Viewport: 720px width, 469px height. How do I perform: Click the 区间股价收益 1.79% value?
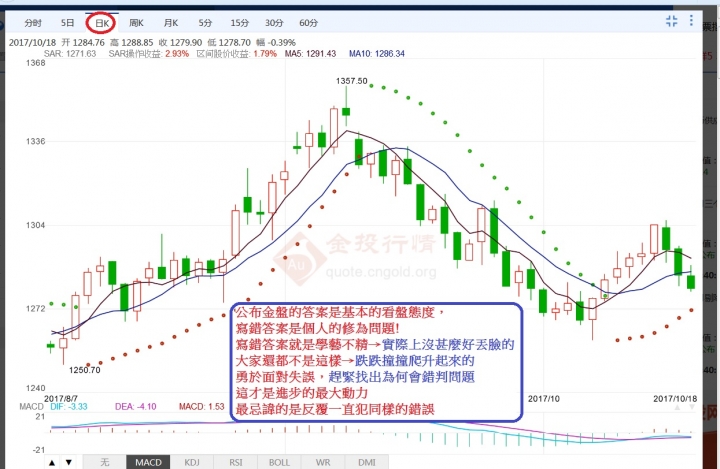[236, 54]
